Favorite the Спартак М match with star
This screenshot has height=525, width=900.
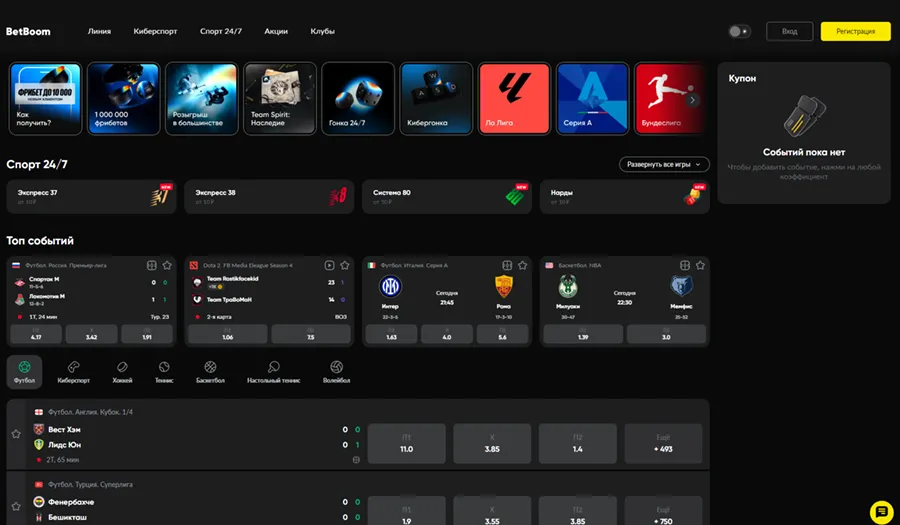167,265
